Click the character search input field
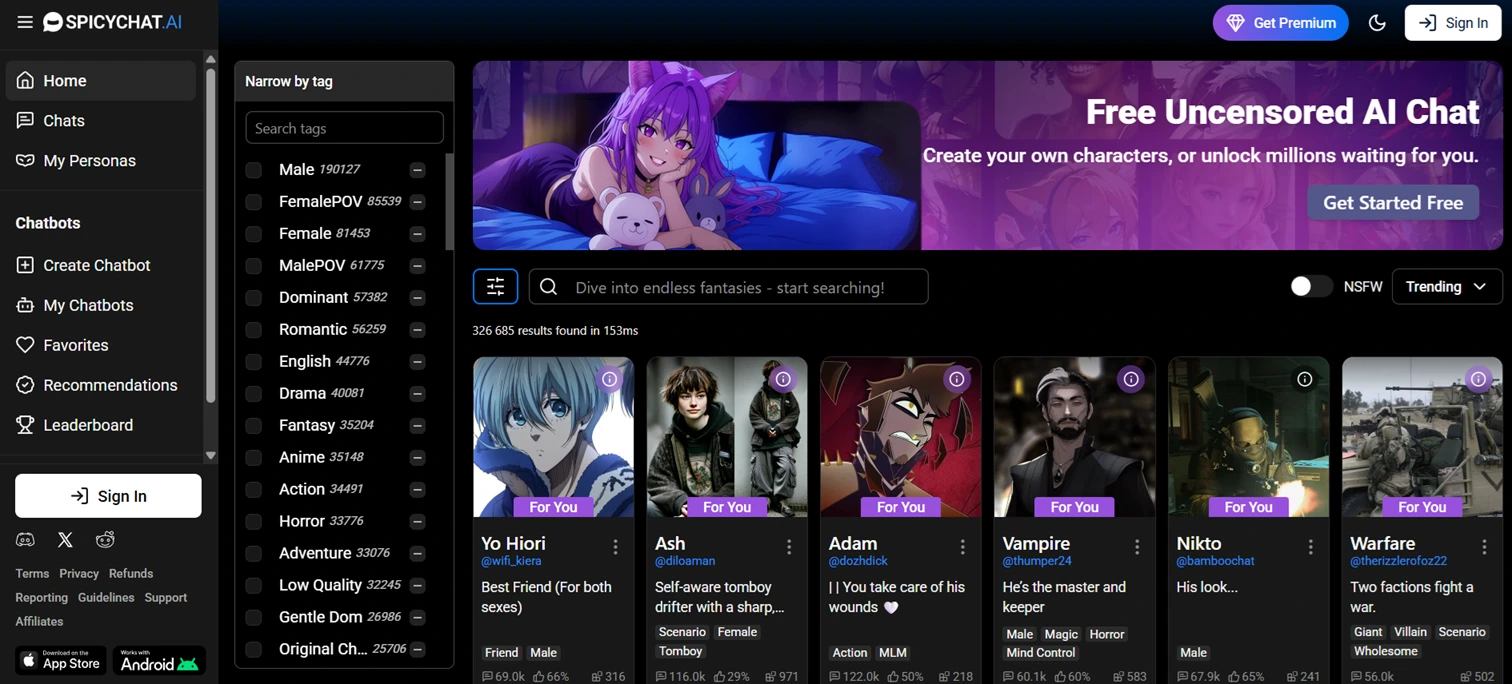The width and height of the screenshot is (1512, 684). pyautogui.click(x=728, y=287)
